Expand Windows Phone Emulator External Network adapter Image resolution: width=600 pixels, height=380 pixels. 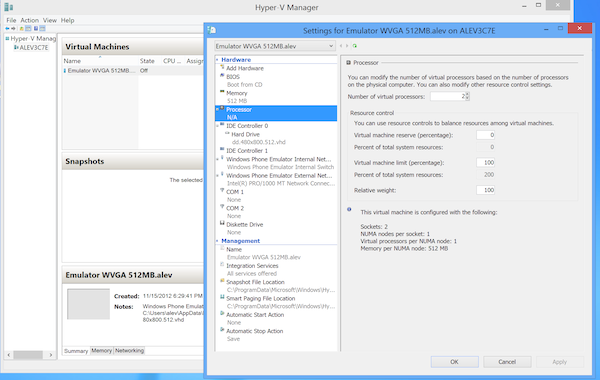(217, 176)
